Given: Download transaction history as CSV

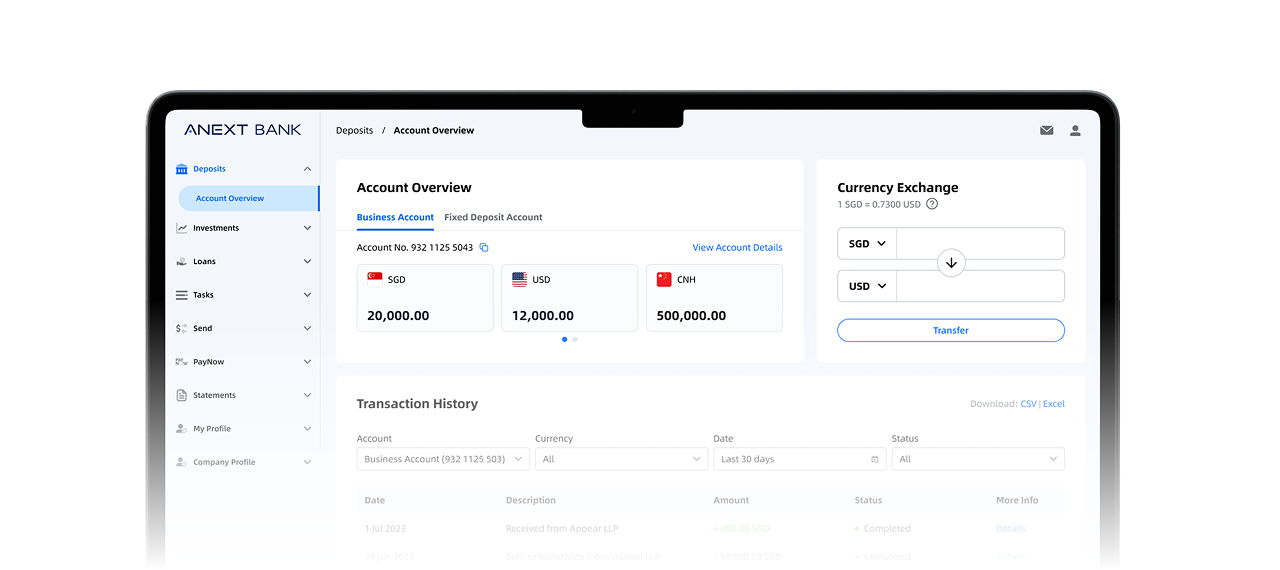Looking at the screenshot, I should tap(1028, 404).
